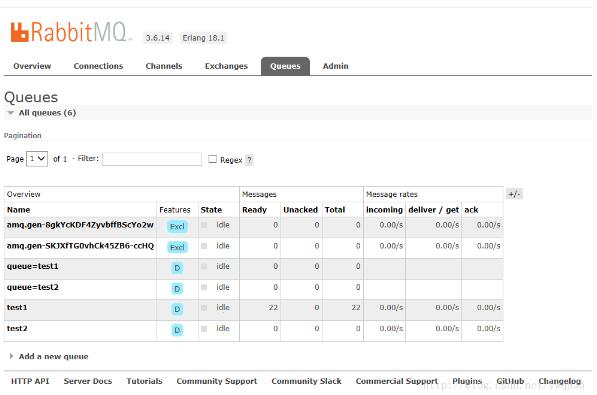
Task: Open the GitHub footer link
Action: [510, 381]
